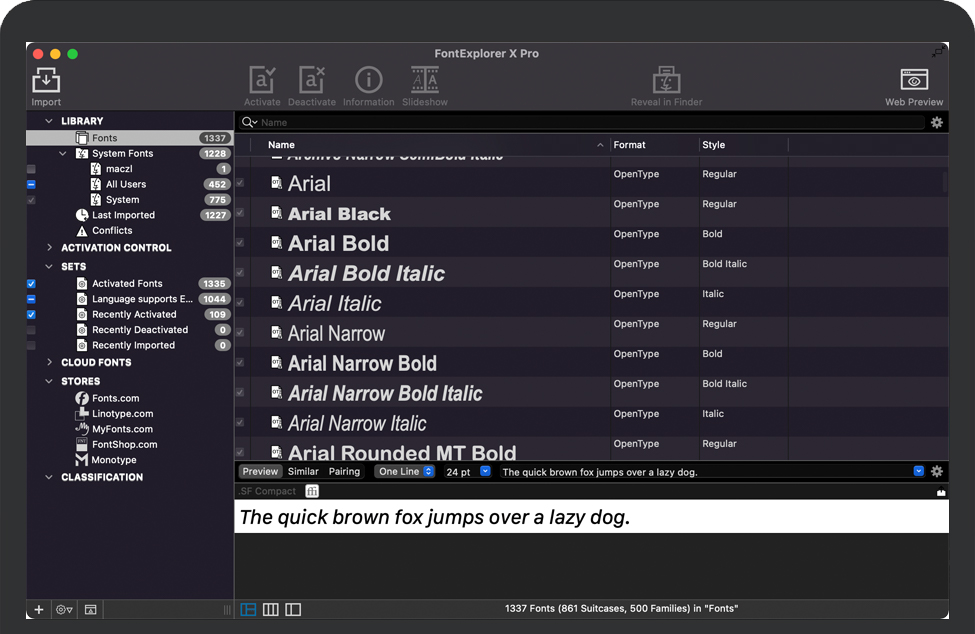The image size is (975, 634).
Task: Click the Deactivate font toolbar icon
Action: pos(312,81)
